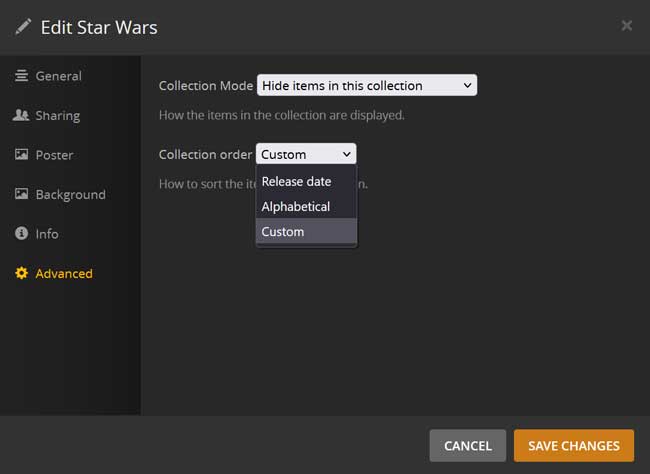Click the Collection Mode label text
This screenshot has width=650, height=474.
[x=206, y=86]
